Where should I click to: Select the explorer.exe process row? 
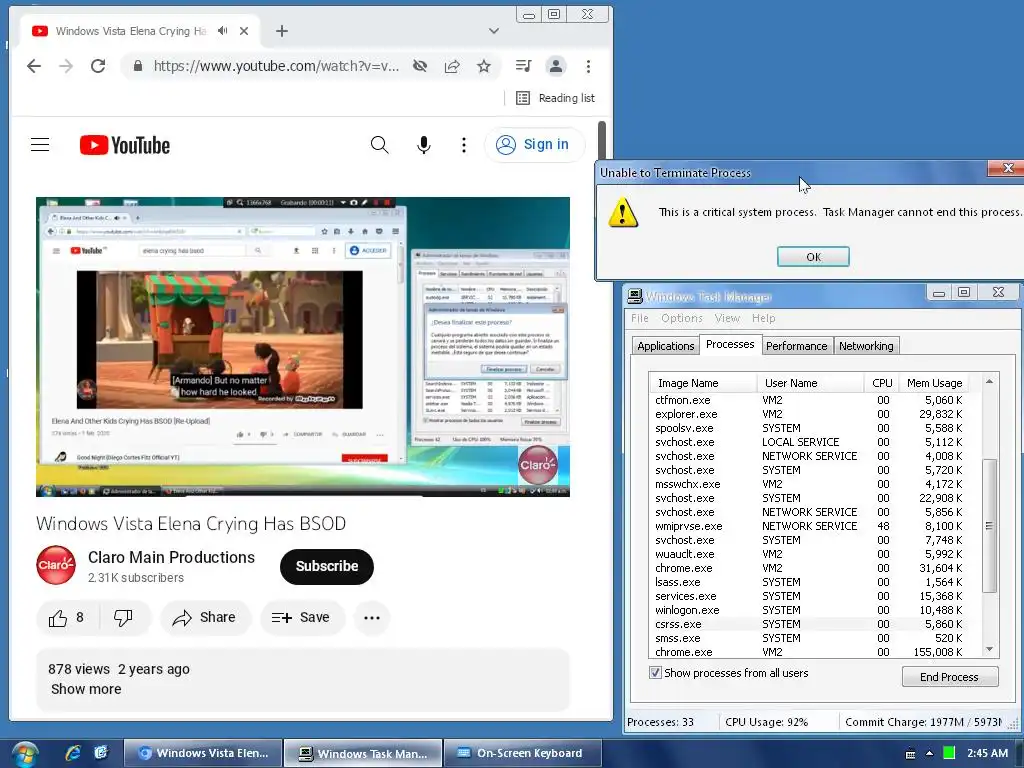(x=810, y=414)
